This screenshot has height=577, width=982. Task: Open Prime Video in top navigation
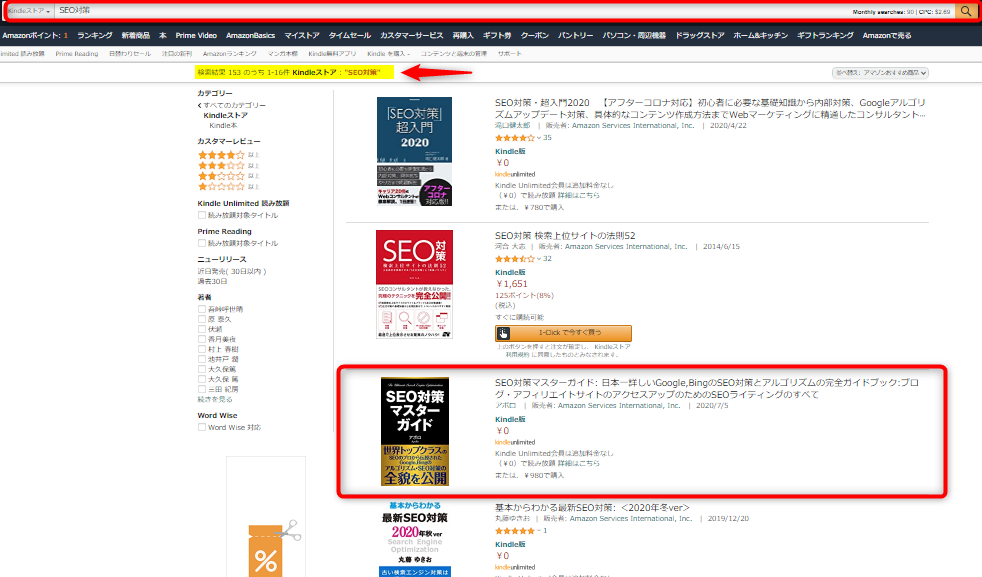(x=196, y=36)
